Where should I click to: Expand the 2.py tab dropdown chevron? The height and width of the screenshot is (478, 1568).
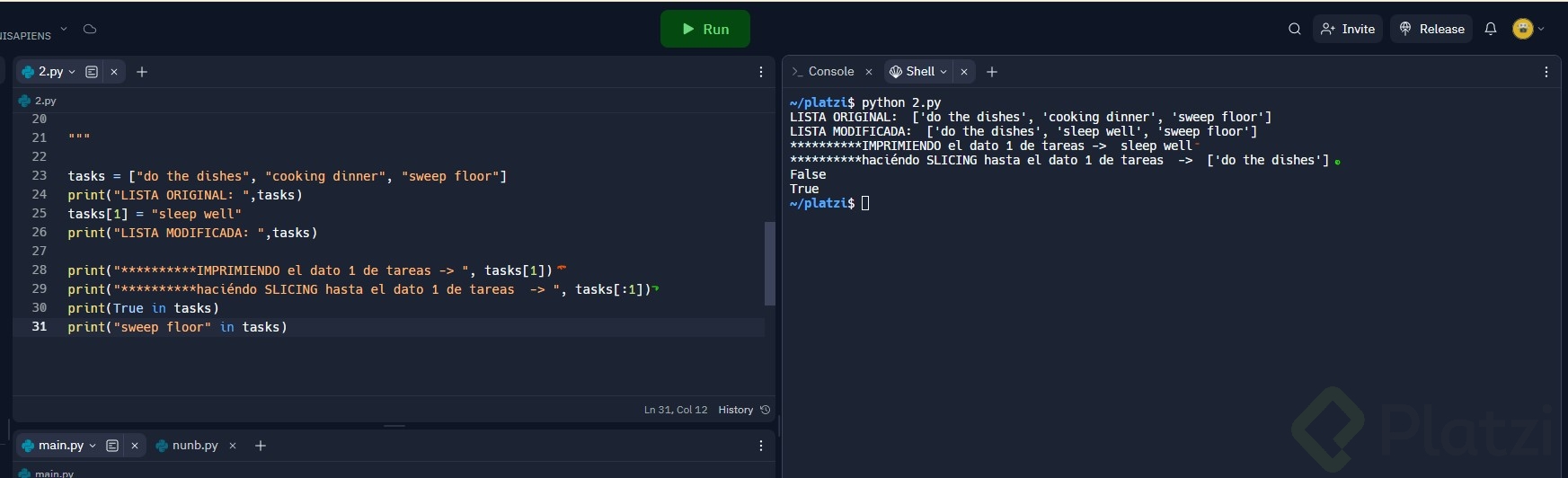73,72
